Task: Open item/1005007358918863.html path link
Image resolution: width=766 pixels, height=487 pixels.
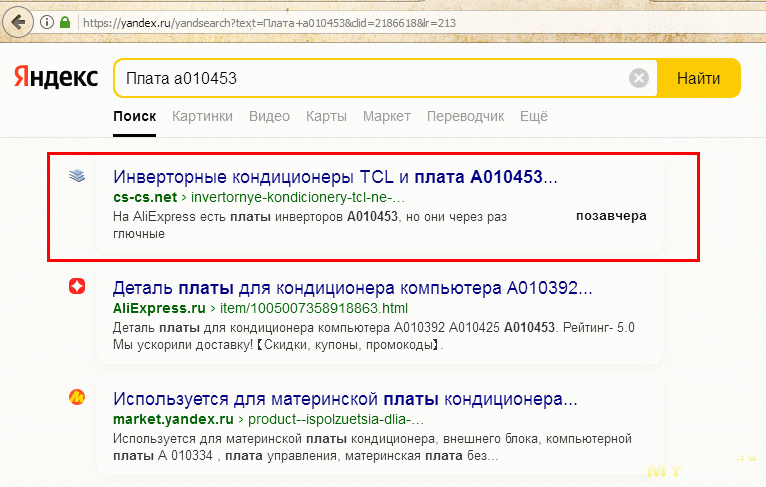Action: tap(314, 308)
